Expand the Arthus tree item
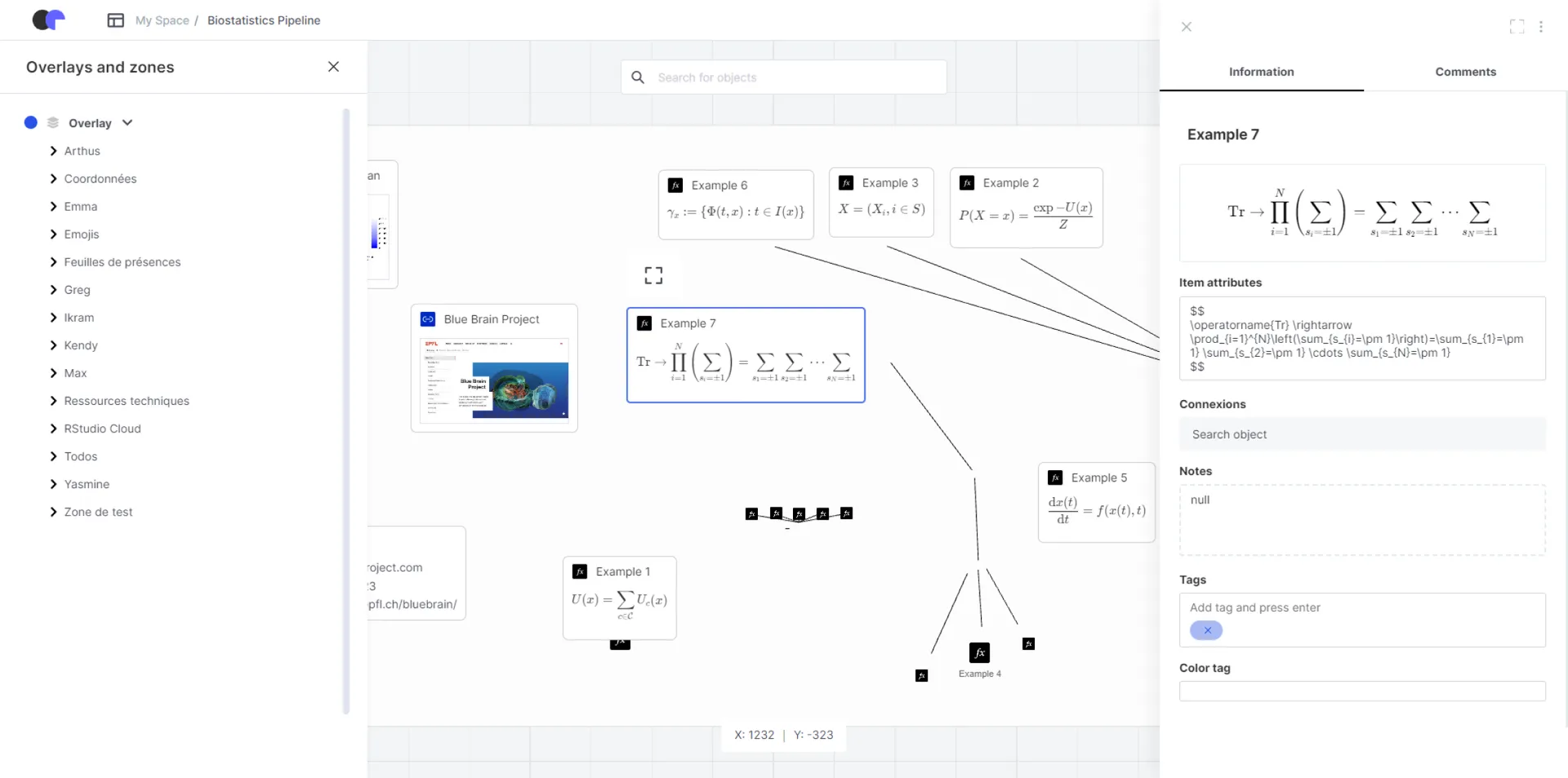This screenshot has height=778, width=1568. coord(54,151)
